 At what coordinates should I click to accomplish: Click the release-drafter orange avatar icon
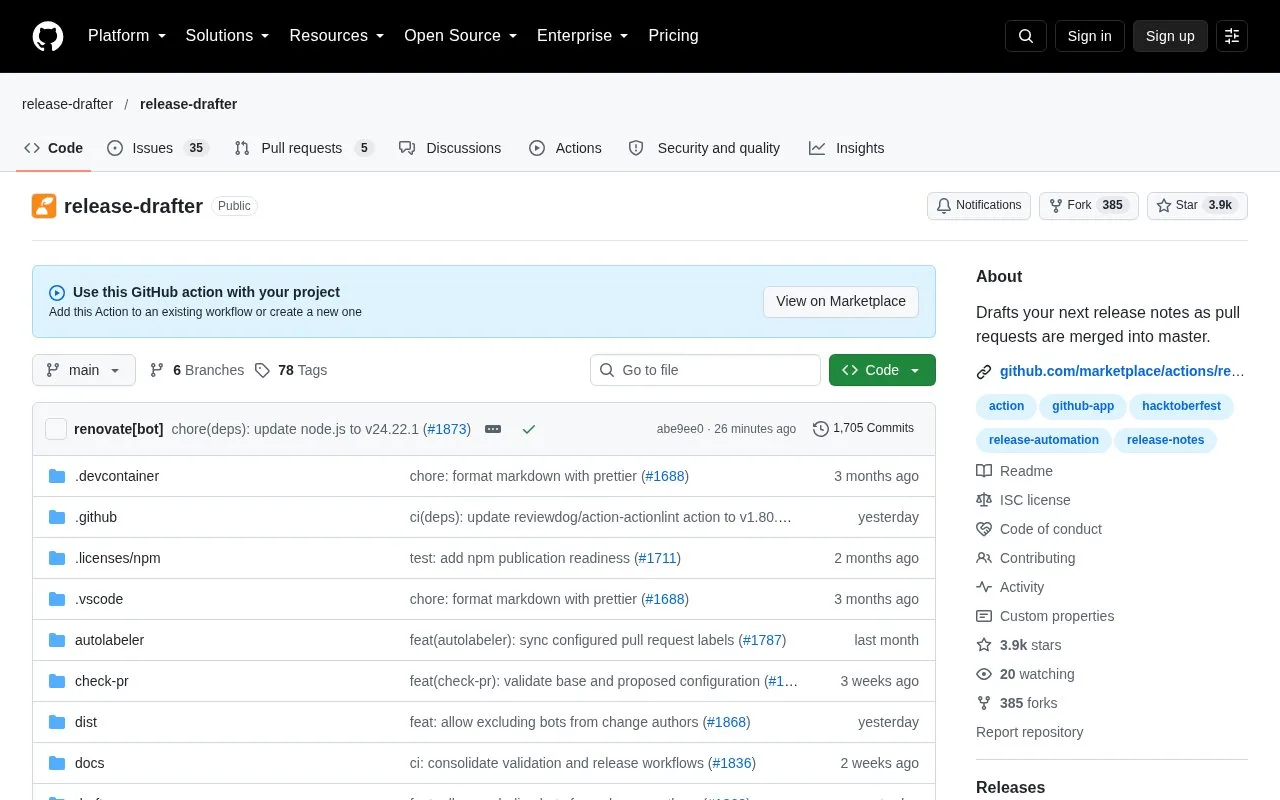point(44,206)
